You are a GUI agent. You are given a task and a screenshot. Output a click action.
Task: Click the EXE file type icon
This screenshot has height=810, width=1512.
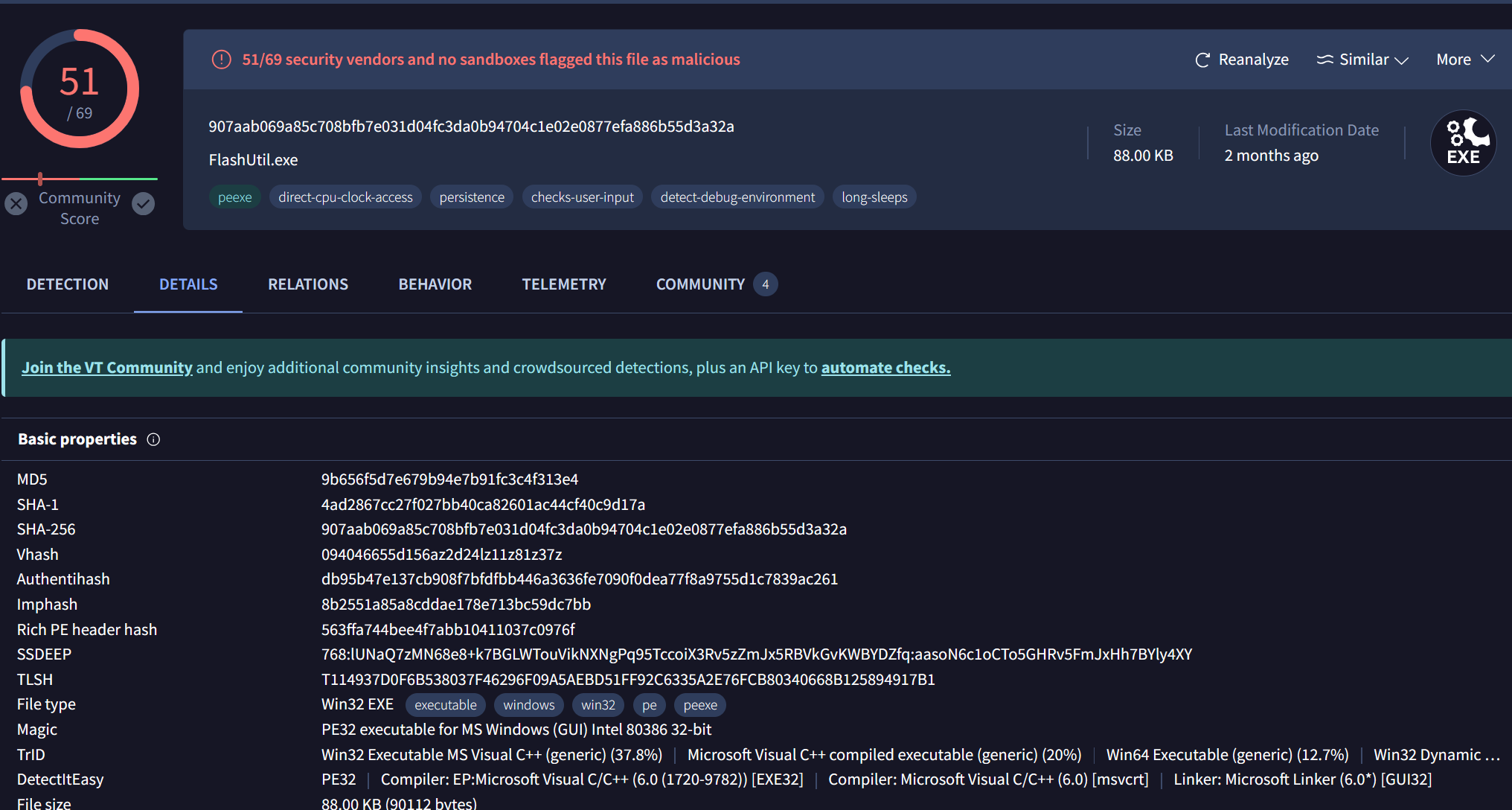pyautogui.click(x=1463, y=143)
